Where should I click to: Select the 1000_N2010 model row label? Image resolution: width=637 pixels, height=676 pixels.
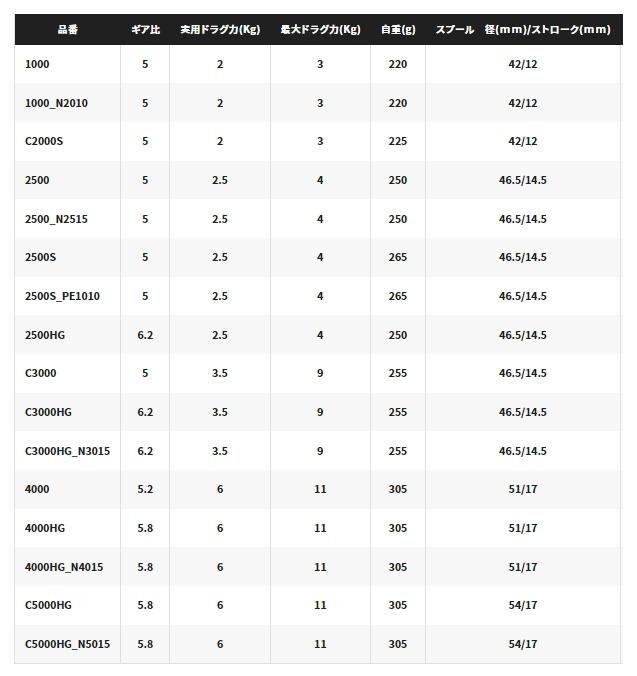click(x=56, y=103)
